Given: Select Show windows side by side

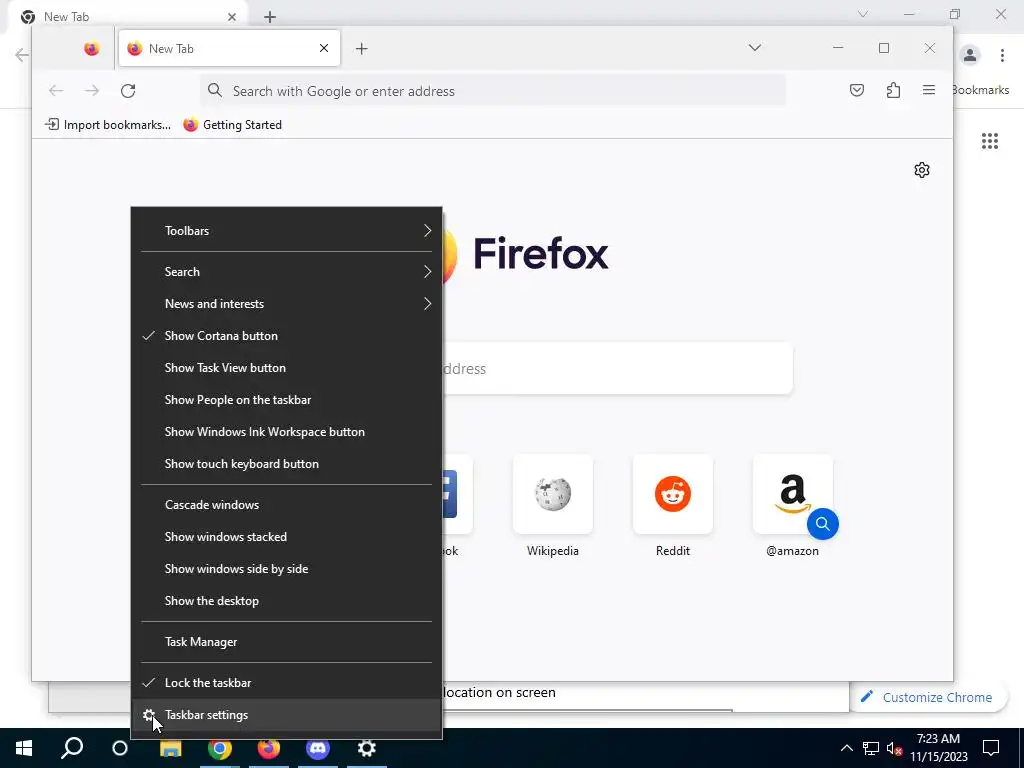Looking at the screenshot, I should [x=287, y=569].
